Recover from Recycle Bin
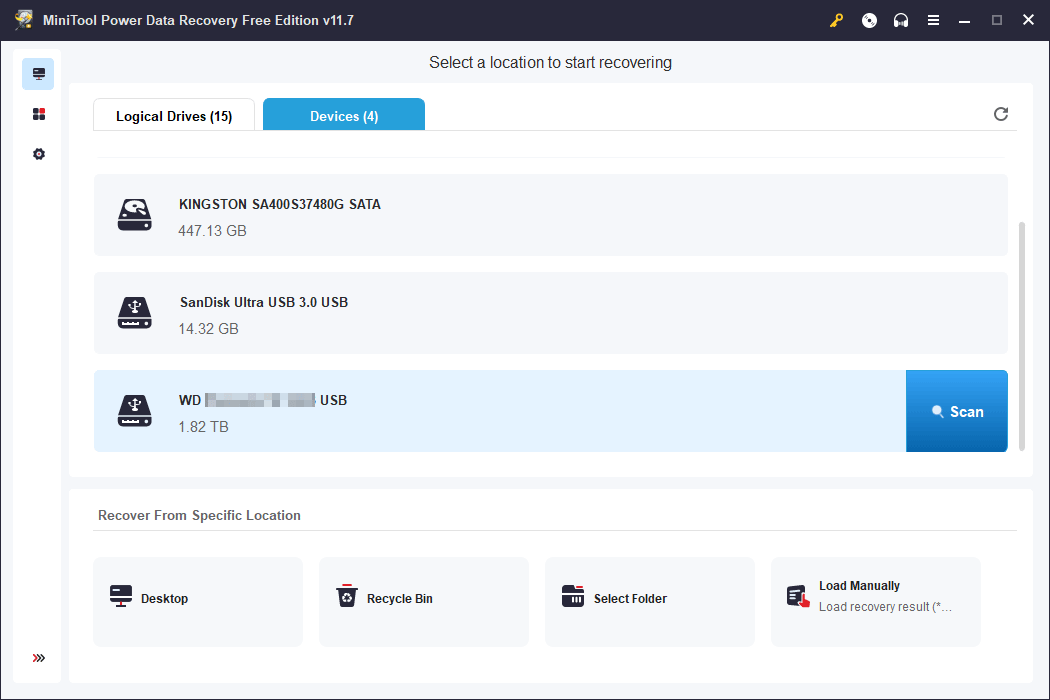 point(424,602)
